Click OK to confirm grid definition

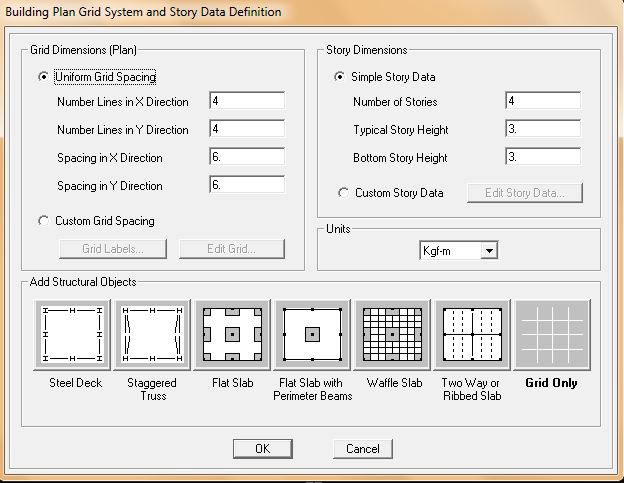tap(262, 449)
